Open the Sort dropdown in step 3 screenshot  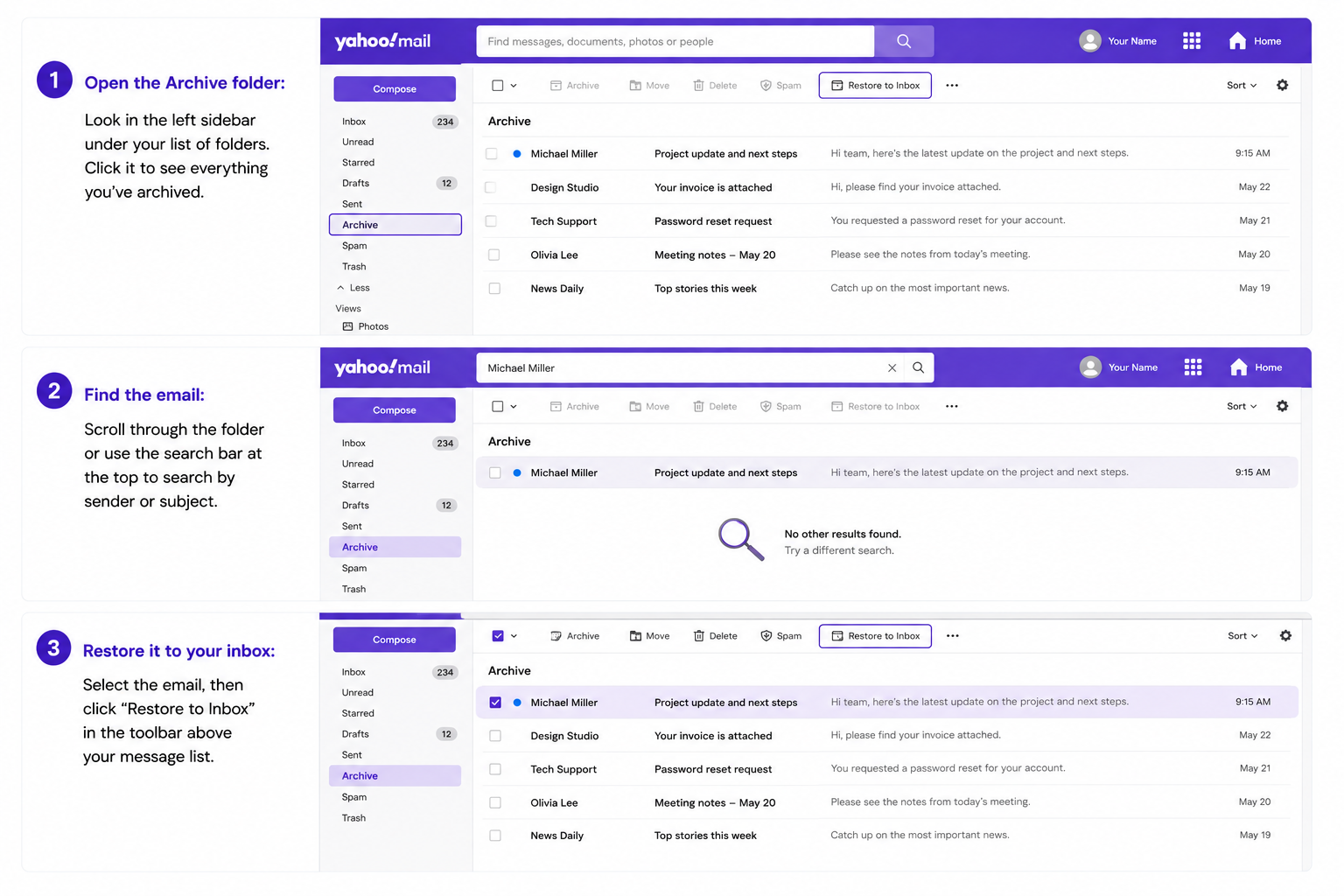point(1242,636)
